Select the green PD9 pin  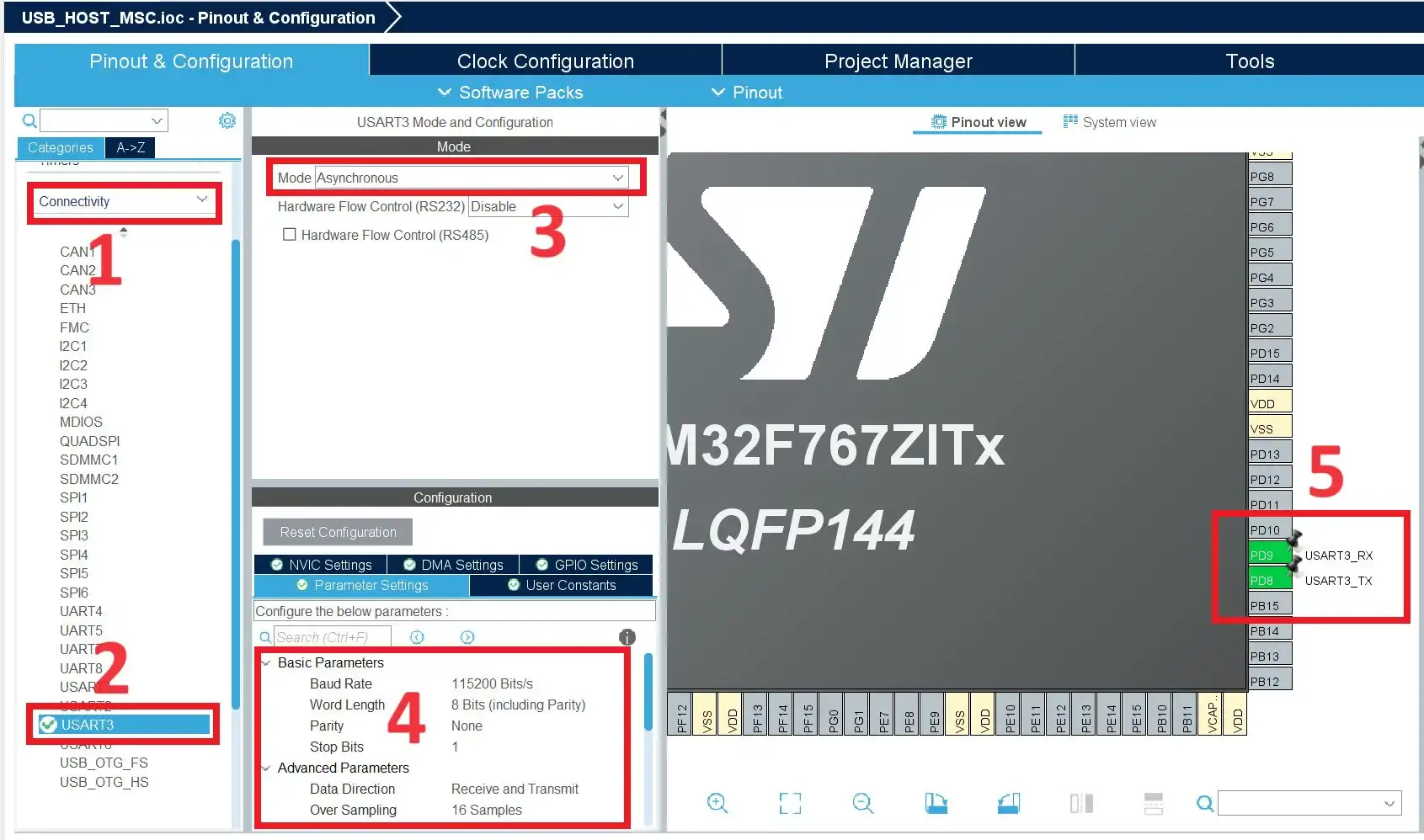tap(1269, 555)
